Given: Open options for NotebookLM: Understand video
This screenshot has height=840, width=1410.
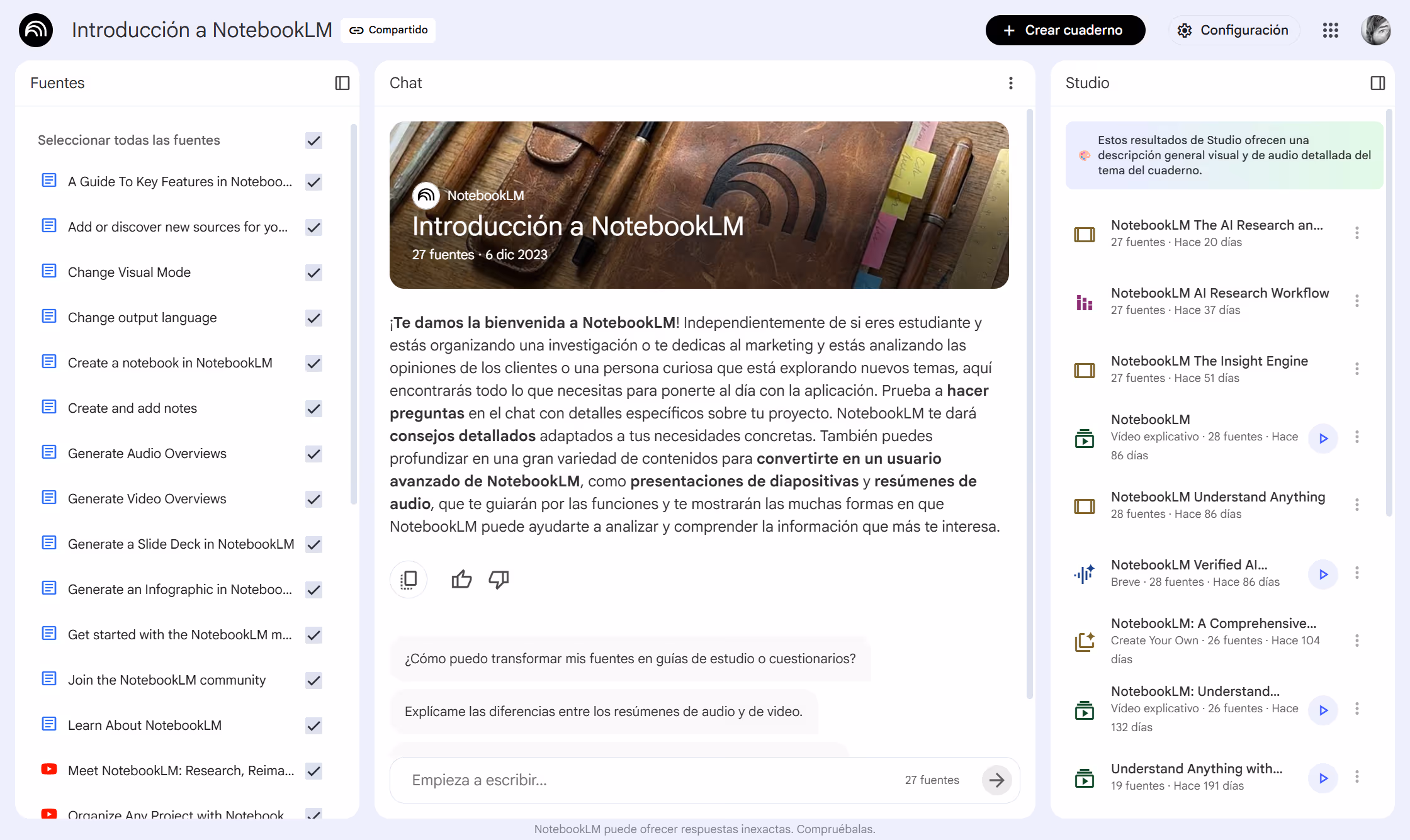Looking at the screenshot, I should (x=1357, y=709).
